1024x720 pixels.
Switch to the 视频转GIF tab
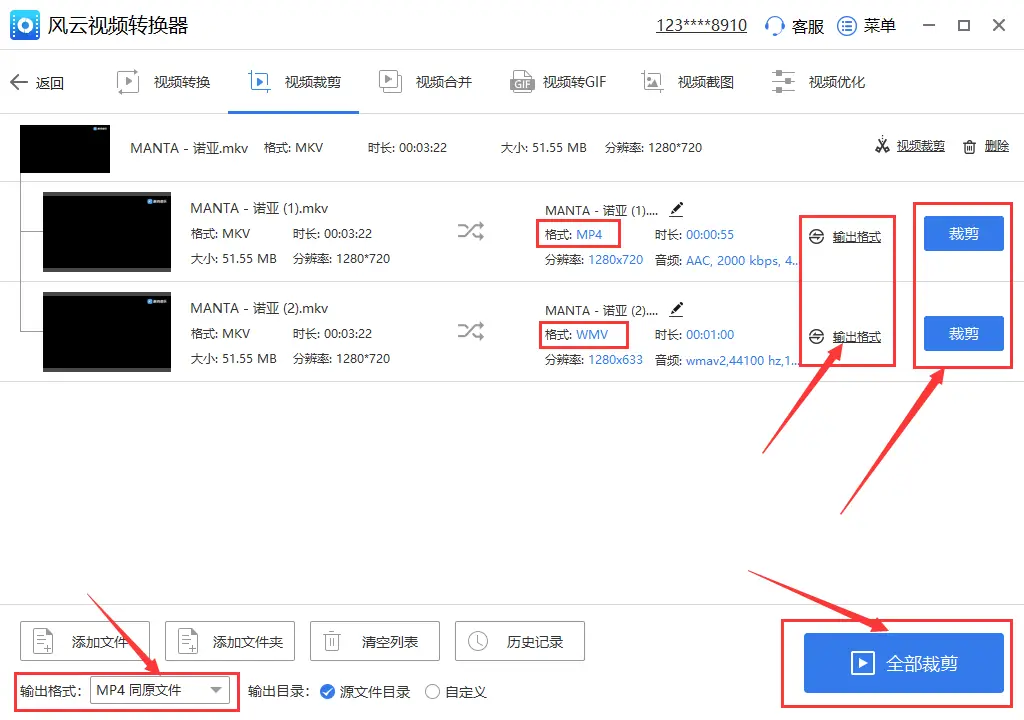click(558, 82)
